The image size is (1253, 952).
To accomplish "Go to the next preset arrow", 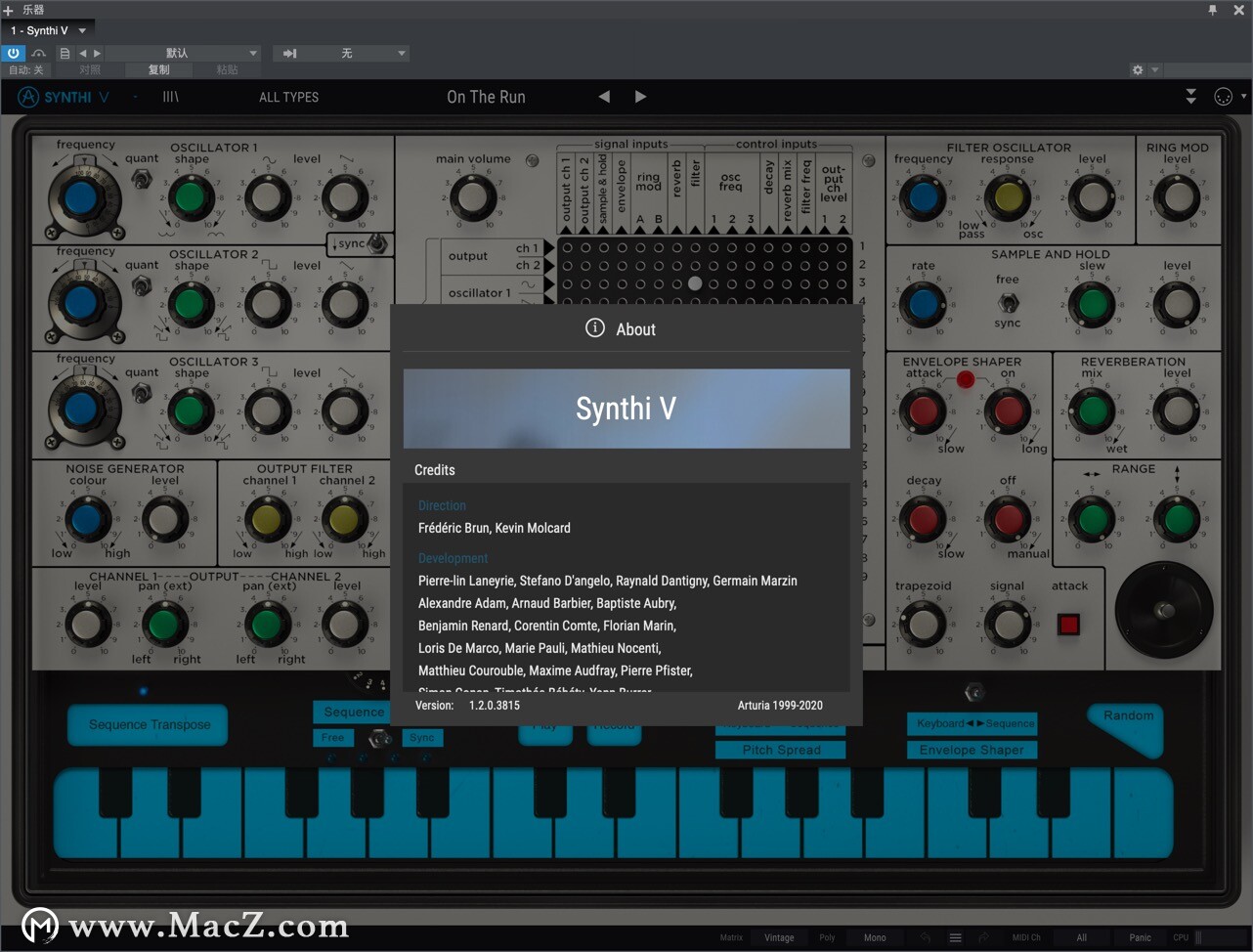I will pyautogui.click(x=640, y=97).
